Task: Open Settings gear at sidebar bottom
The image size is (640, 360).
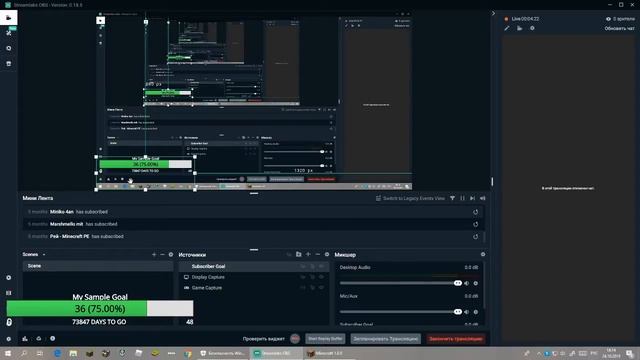Action: point(9,339)
